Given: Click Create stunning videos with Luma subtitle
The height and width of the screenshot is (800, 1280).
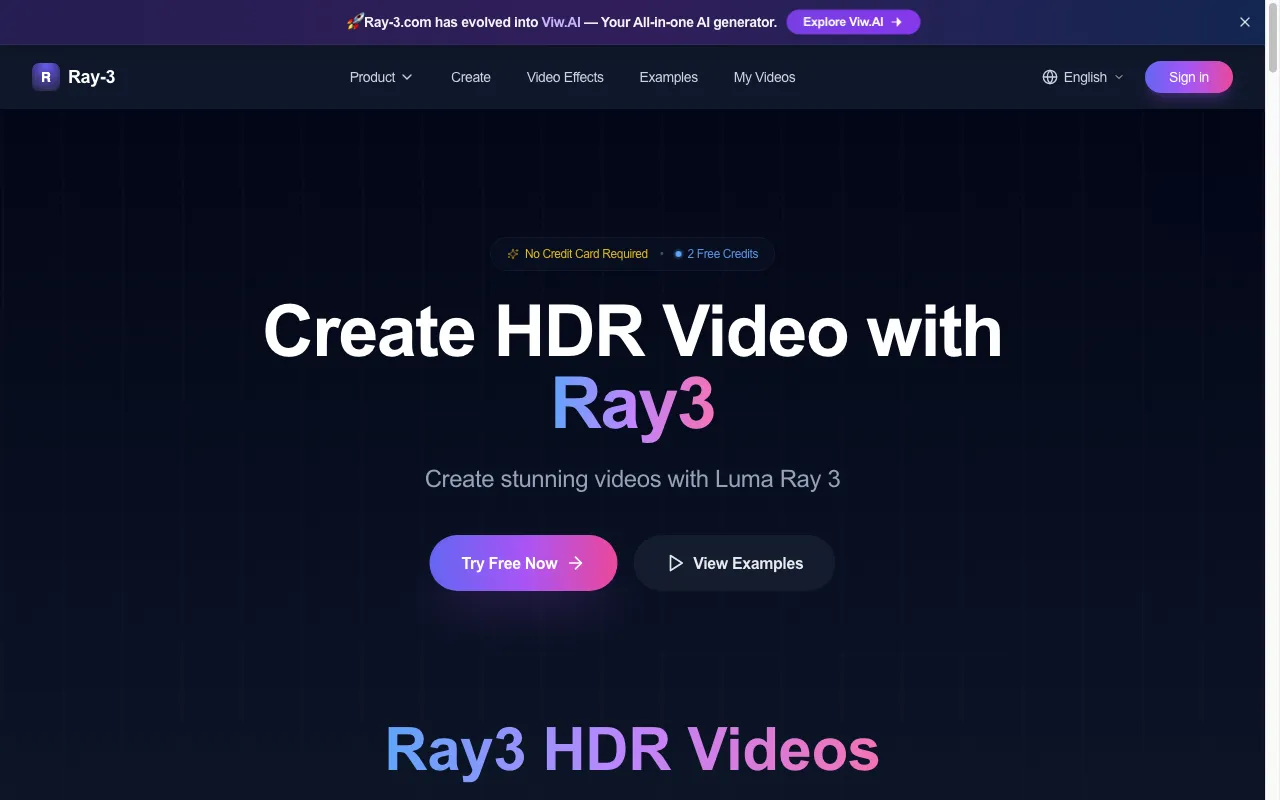Looking at the screenshot, I should [633, 479].
